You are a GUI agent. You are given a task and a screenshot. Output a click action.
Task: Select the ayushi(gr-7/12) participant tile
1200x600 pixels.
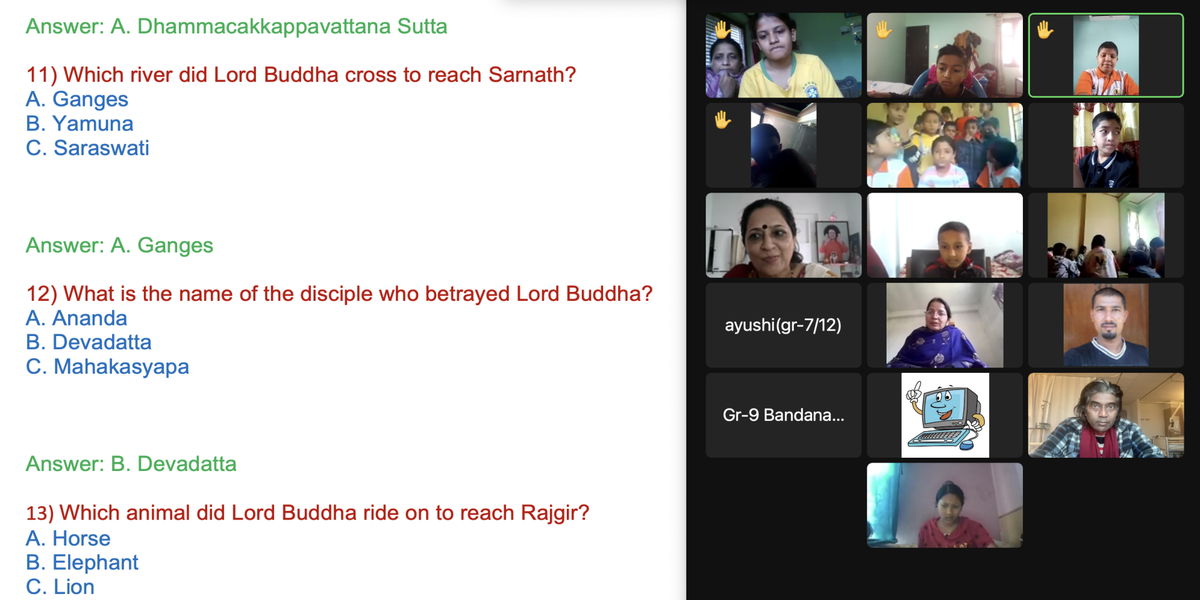pyautogui.click(x=784, y=325)
